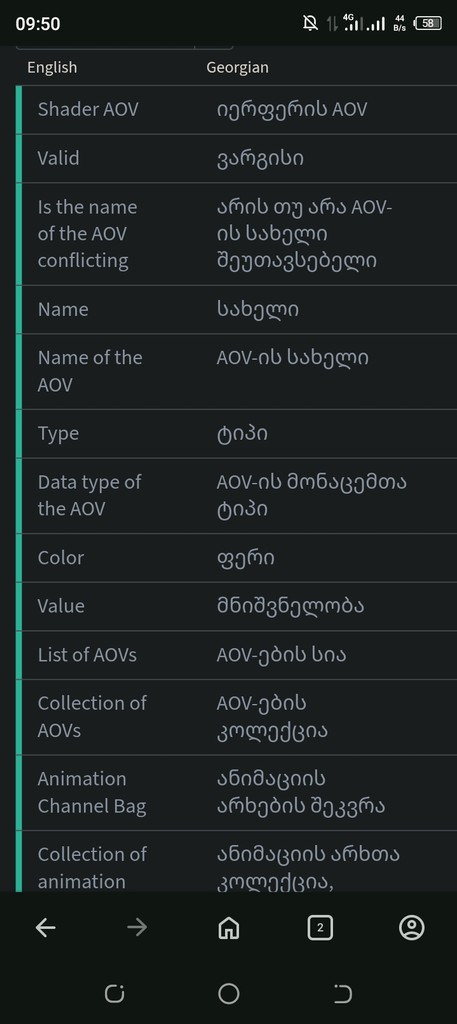Screen dimensions: 457x1024
Task: Open the profile account icon
Action: click(x=411, y=927)
